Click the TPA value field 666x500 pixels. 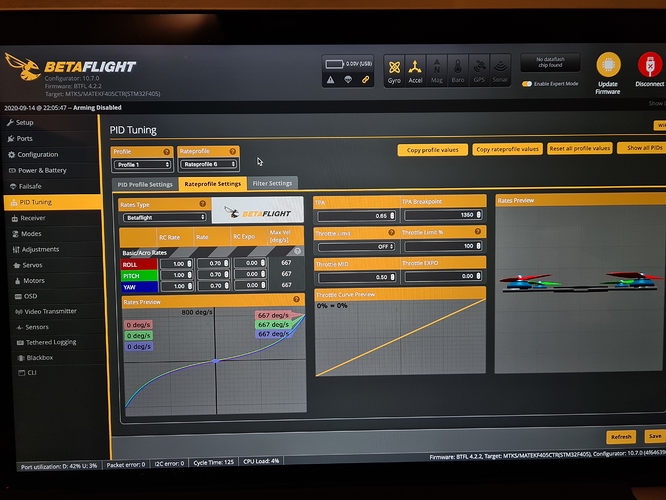click(x=356, y=216)
